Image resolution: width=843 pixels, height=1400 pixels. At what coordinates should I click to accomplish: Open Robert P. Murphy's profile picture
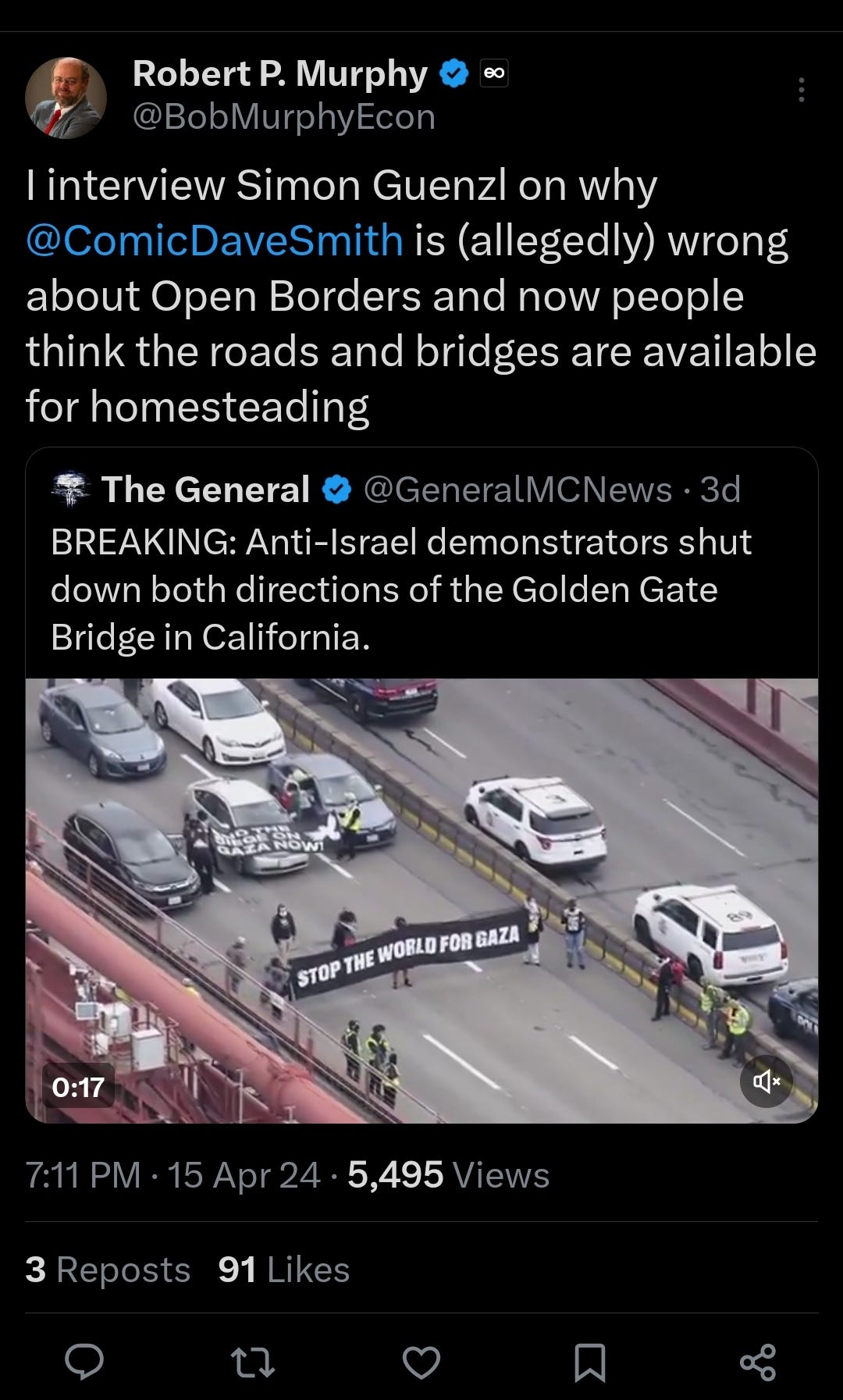coord(66,98)
